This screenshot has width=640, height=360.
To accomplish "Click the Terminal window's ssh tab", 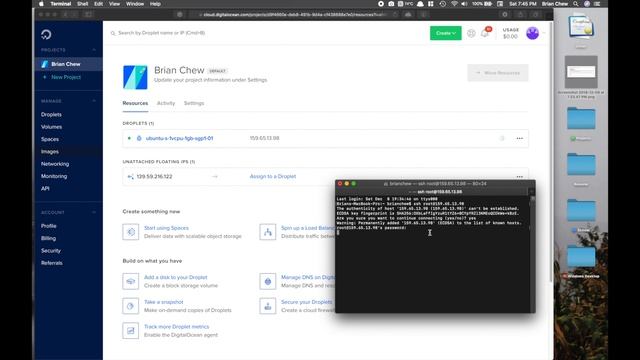I will click(433, 191).
